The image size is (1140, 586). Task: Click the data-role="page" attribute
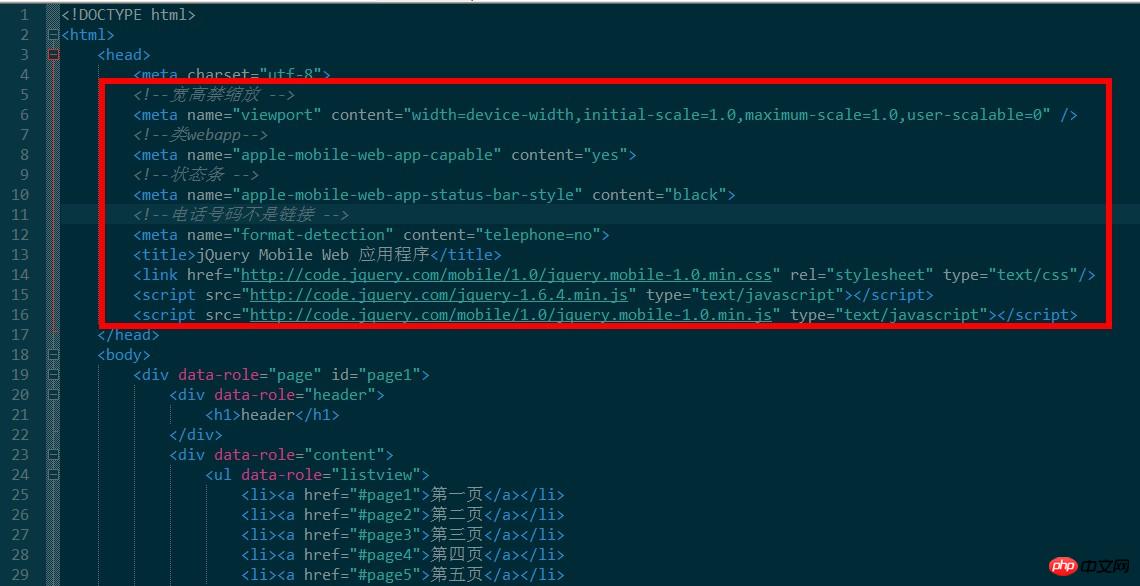(250, 375)
